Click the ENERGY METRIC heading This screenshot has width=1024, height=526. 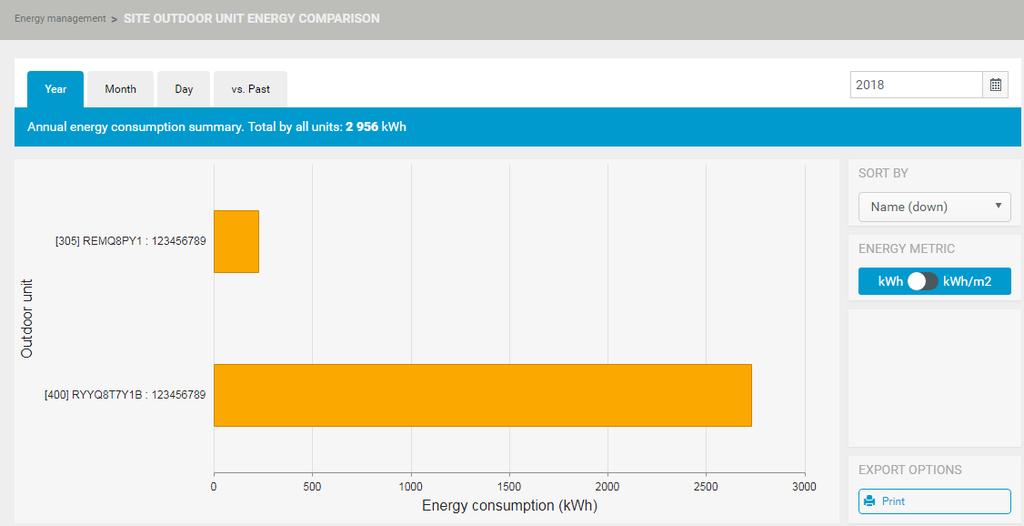[906, 248]
